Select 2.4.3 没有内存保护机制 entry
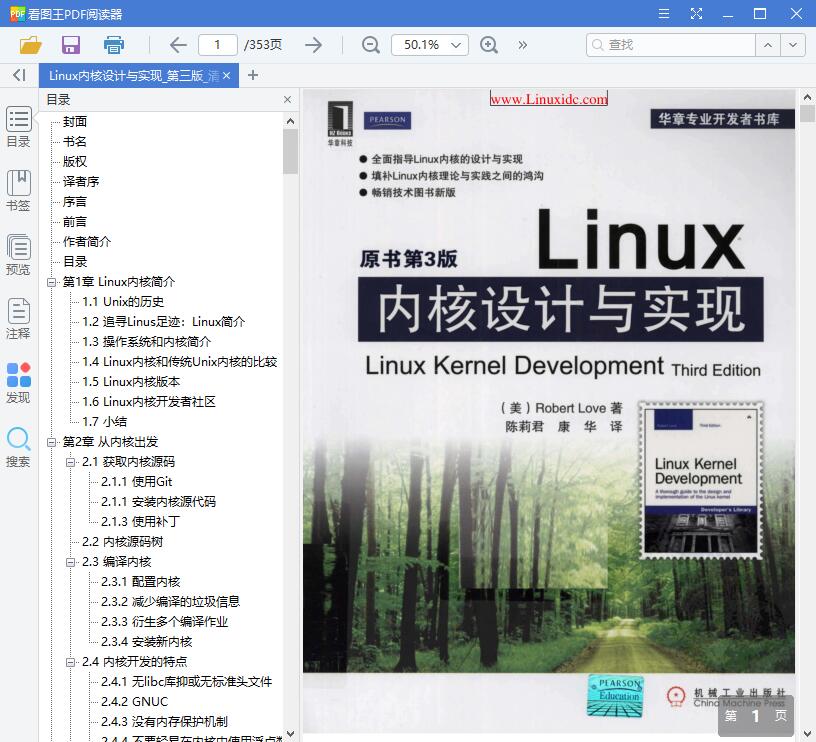Image resolution: width=816 pixels, height=742 pixels. (164, 722)
